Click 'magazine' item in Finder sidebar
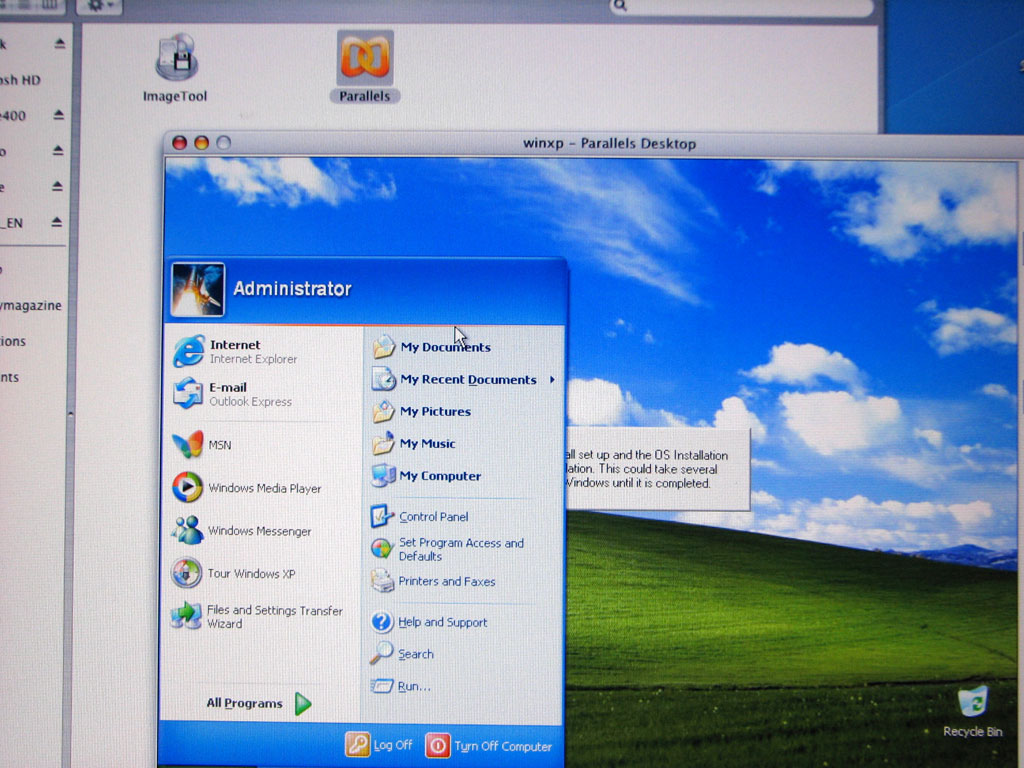This screenshot has width=1024, height=768. (30, 305)
